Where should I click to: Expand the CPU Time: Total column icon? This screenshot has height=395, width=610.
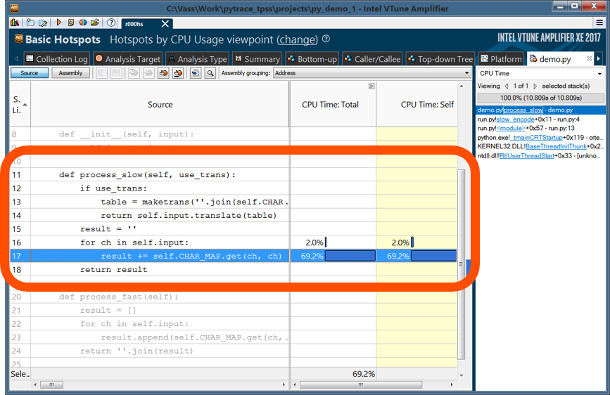372,86
